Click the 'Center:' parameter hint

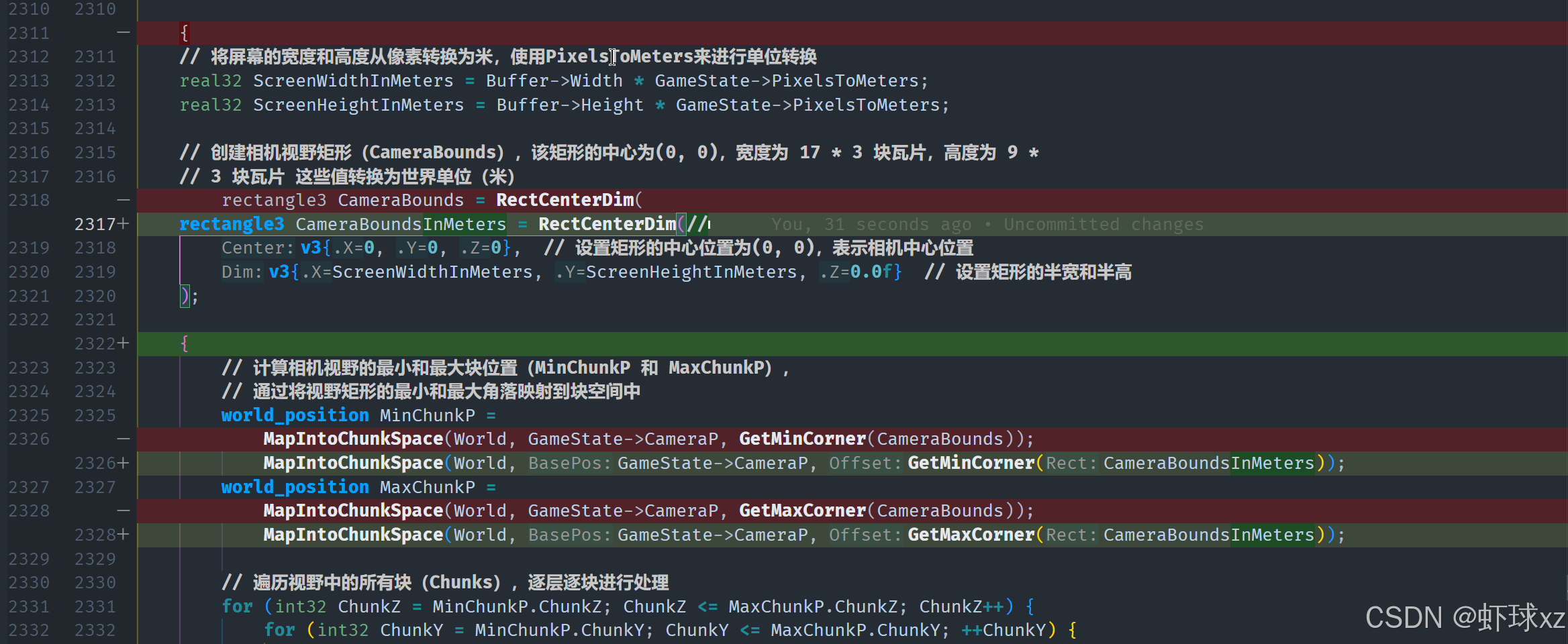[258, 248]
